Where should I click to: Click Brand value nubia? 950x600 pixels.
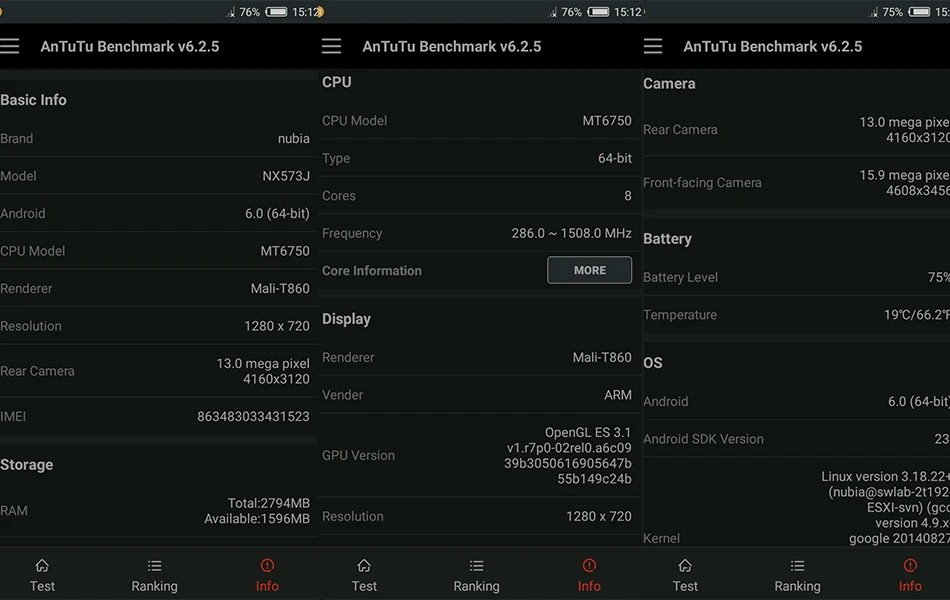(294, 138)
